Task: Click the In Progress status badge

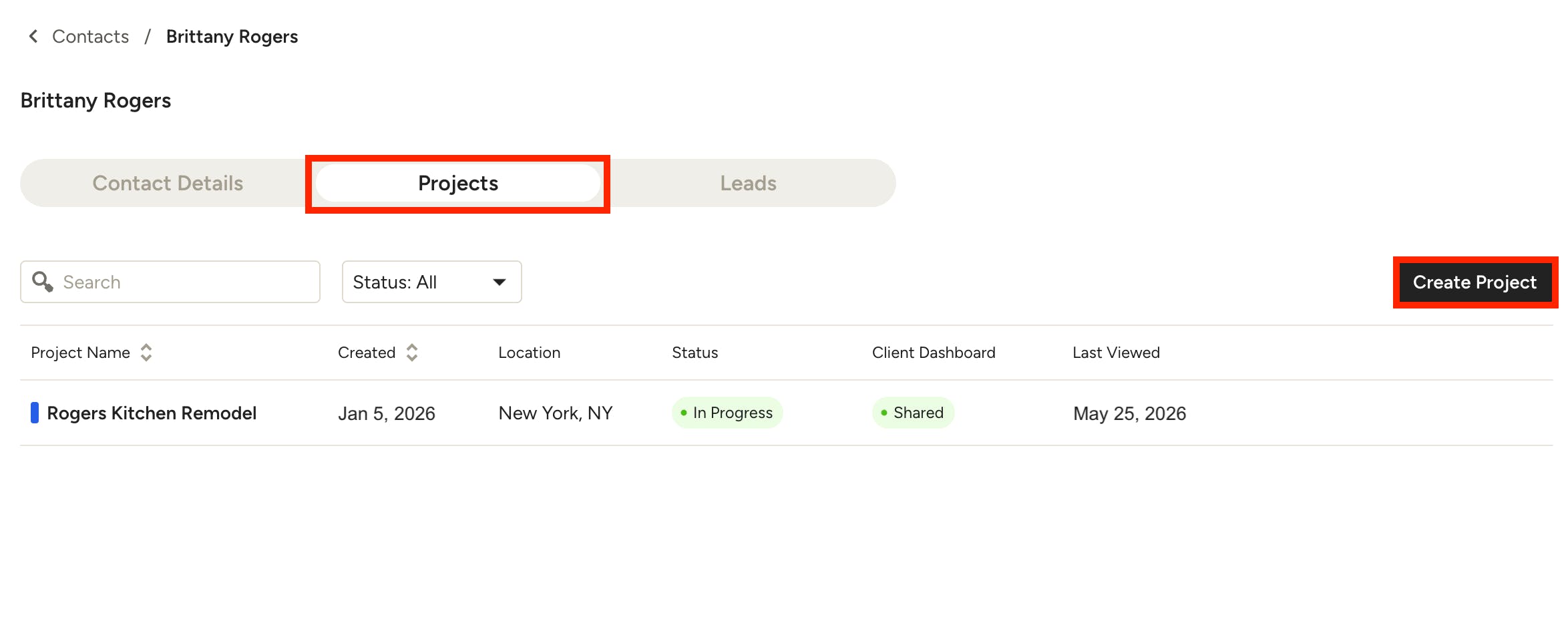Action: point(727,413)
